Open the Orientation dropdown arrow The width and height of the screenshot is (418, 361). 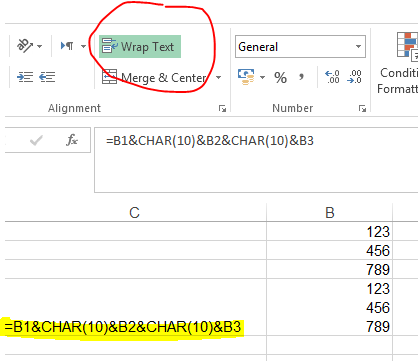pos(40,46)
